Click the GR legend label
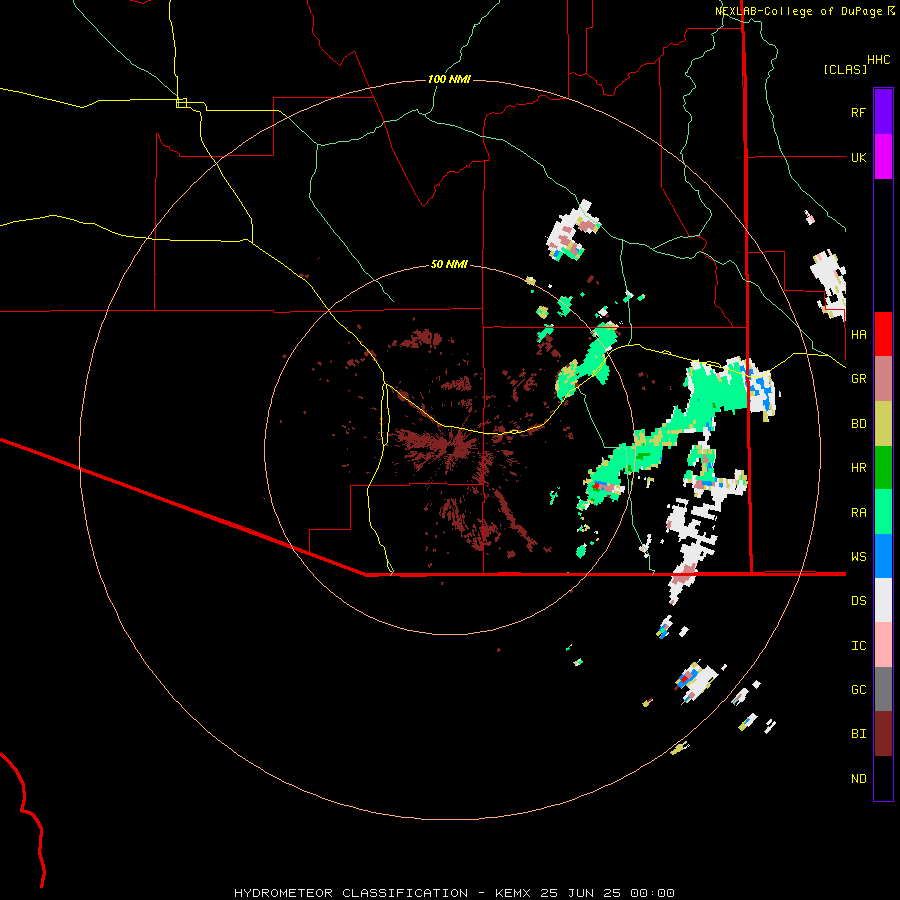900x900 pixels. [858, 378]
